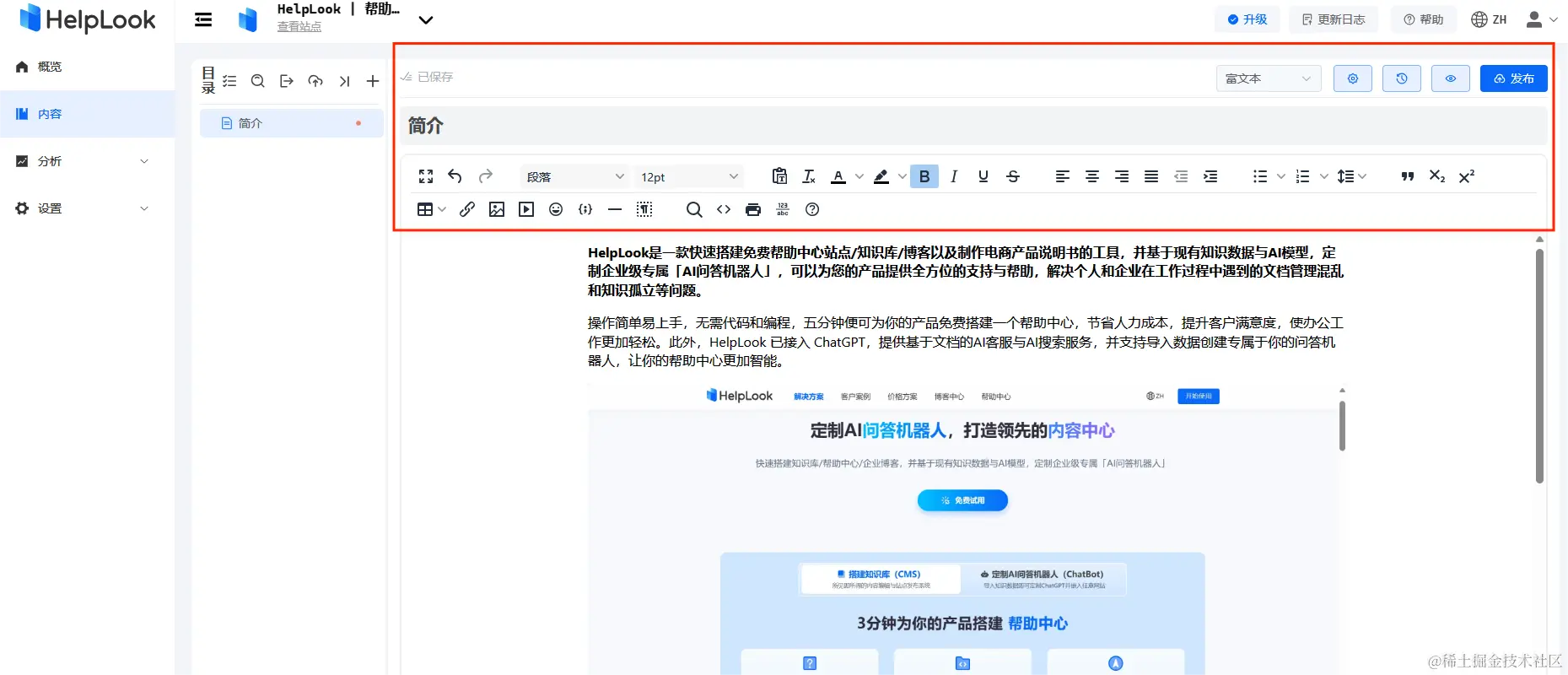Viewport: 1568px width, 675px height.
Task: Switch language with the ZH selector
Action: click(x=1489, y=19)
